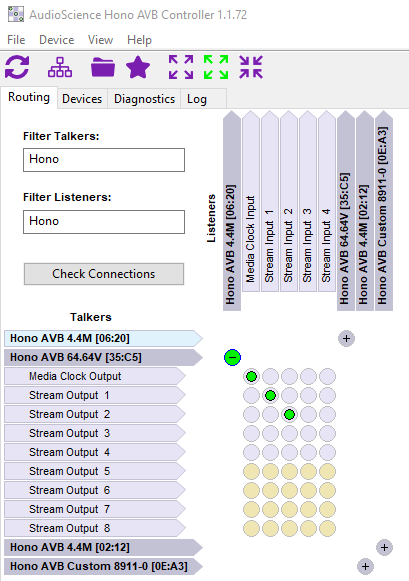Click the purple expand arrows icon

point(181,67)
